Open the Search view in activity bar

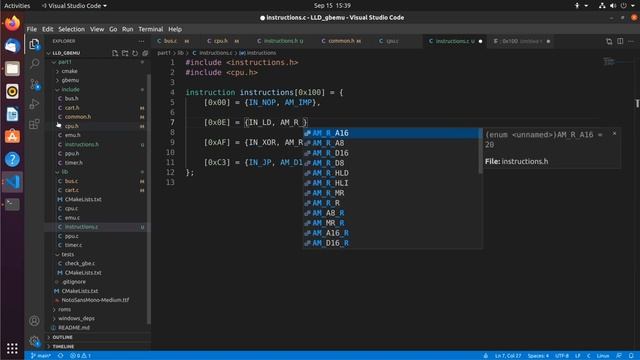click(35, 64)
